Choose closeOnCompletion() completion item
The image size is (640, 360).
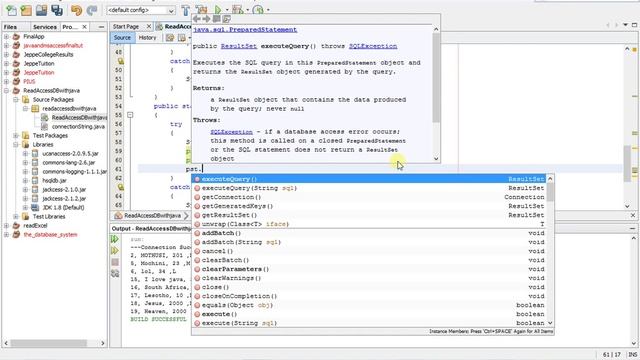pos(370,296)
